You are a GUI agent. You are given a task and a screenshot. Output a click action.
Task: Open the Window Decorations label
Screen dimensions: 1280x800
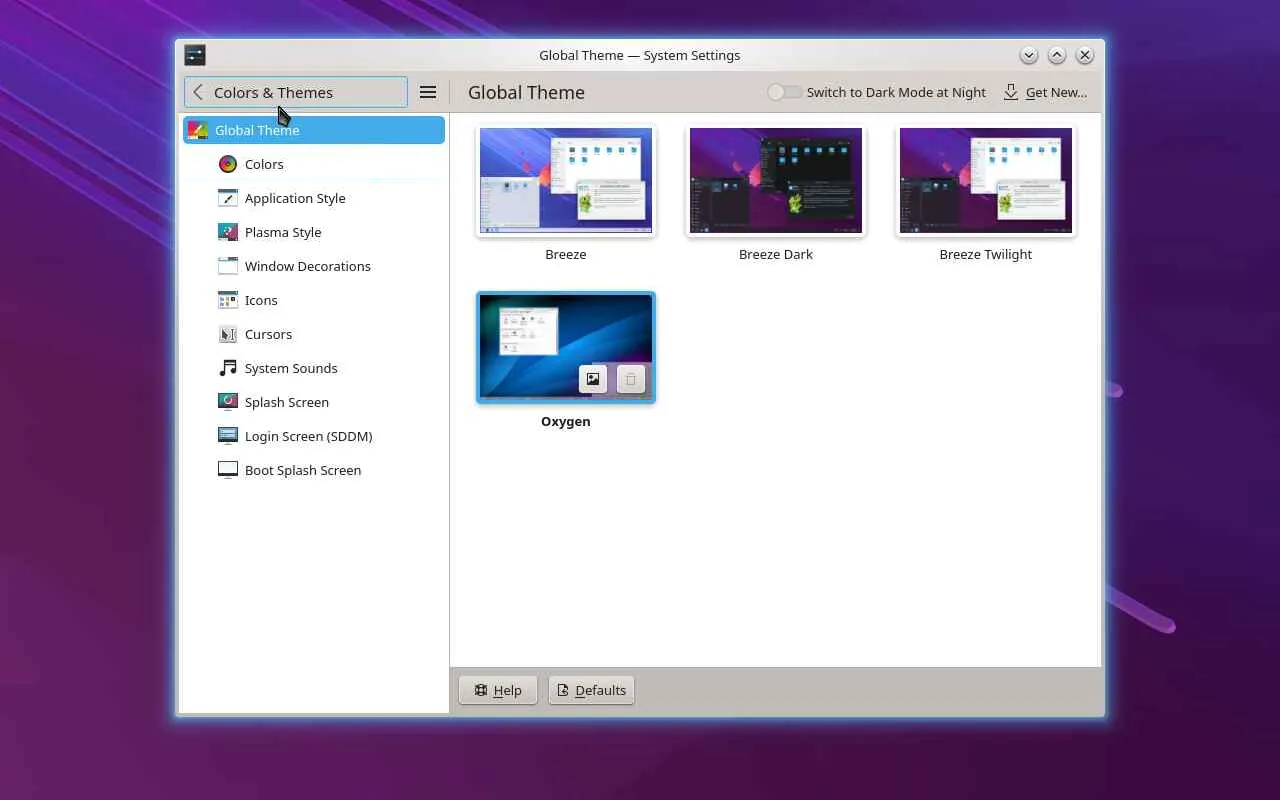(308, 266)
